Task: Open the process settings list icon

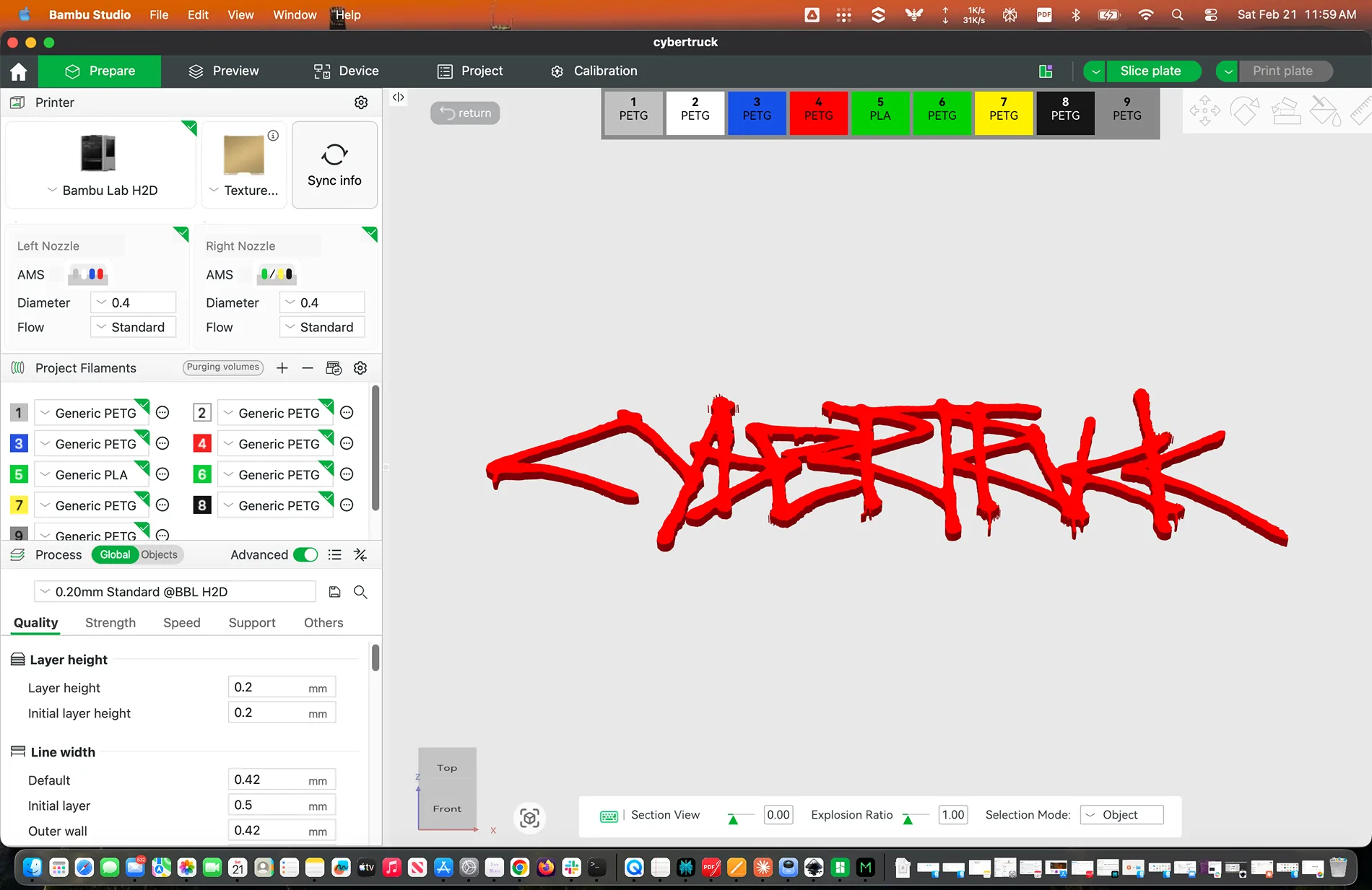Action: coord(334,554)
